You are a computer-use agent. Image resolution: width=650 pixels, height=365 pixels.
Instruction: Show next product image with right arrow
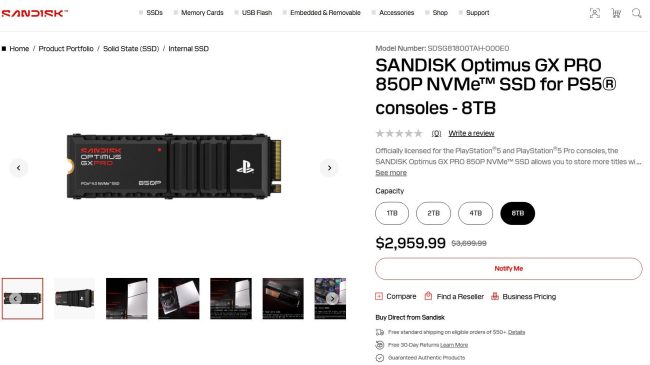coord(329,168)
